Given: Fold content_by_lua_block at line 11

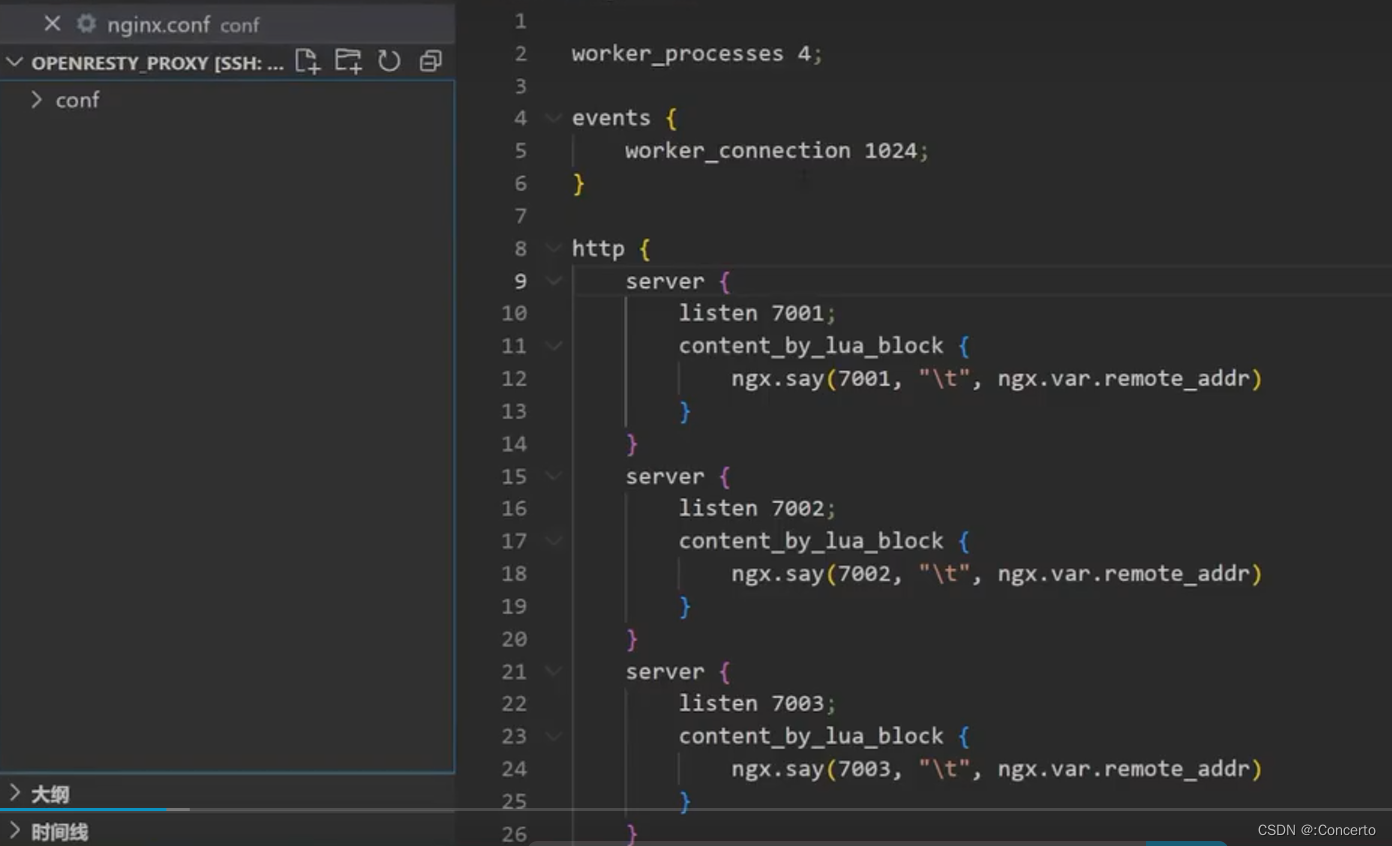Looking at the screenshot, I should (553, 346).
